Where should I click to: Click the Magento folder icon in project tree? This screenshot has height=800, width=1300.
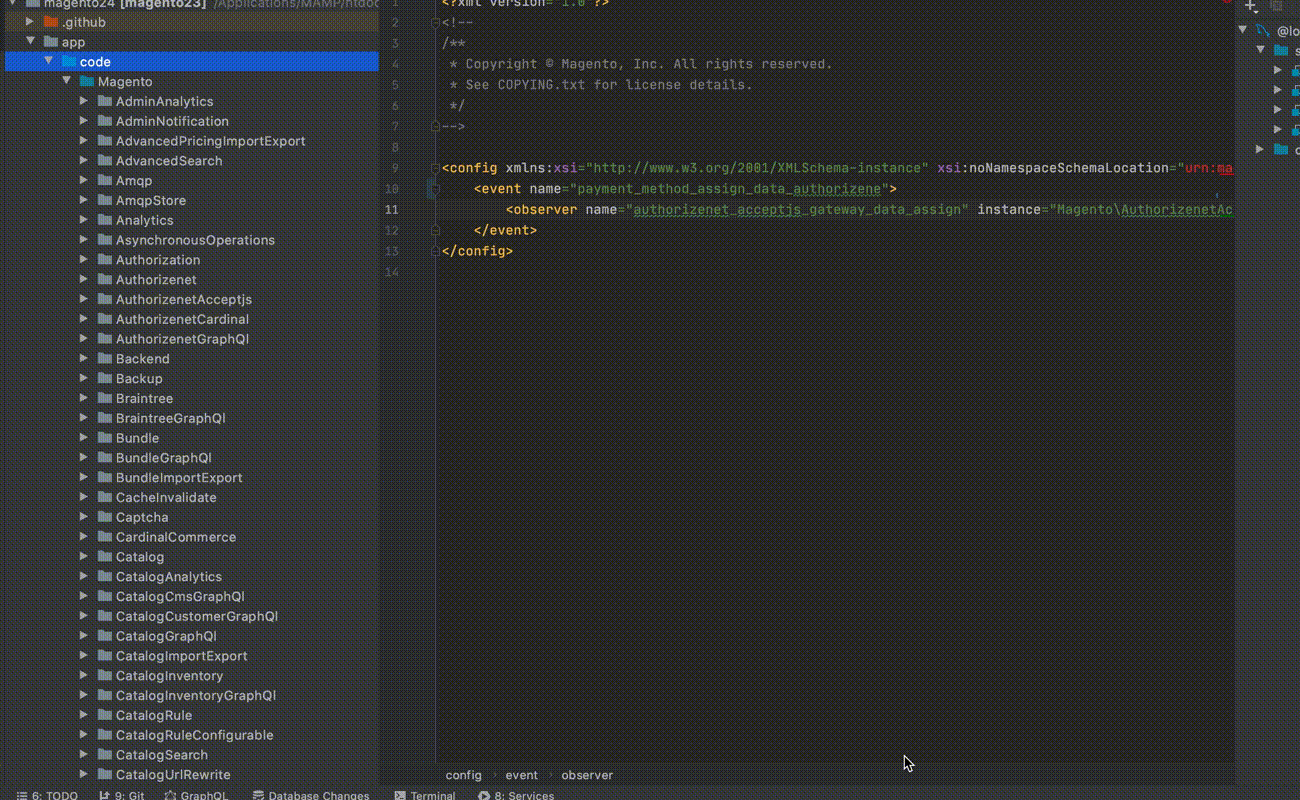tap(87, 81)
